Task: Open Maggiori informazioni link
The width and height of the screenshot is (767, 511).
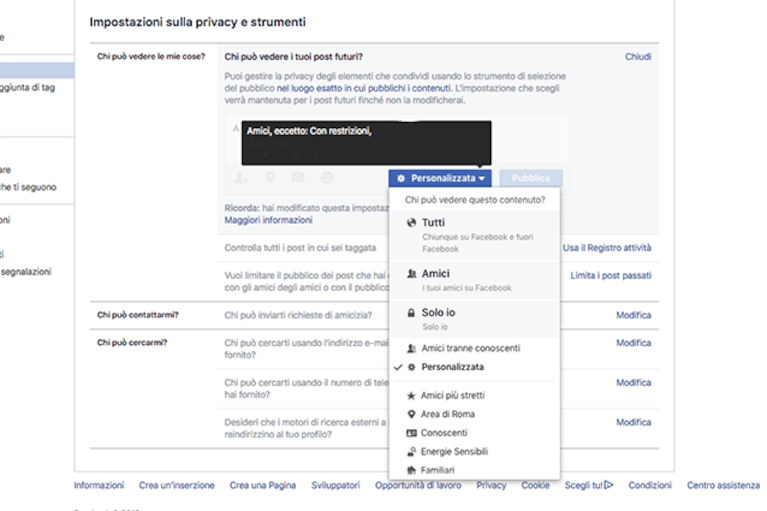Action: 268,220
